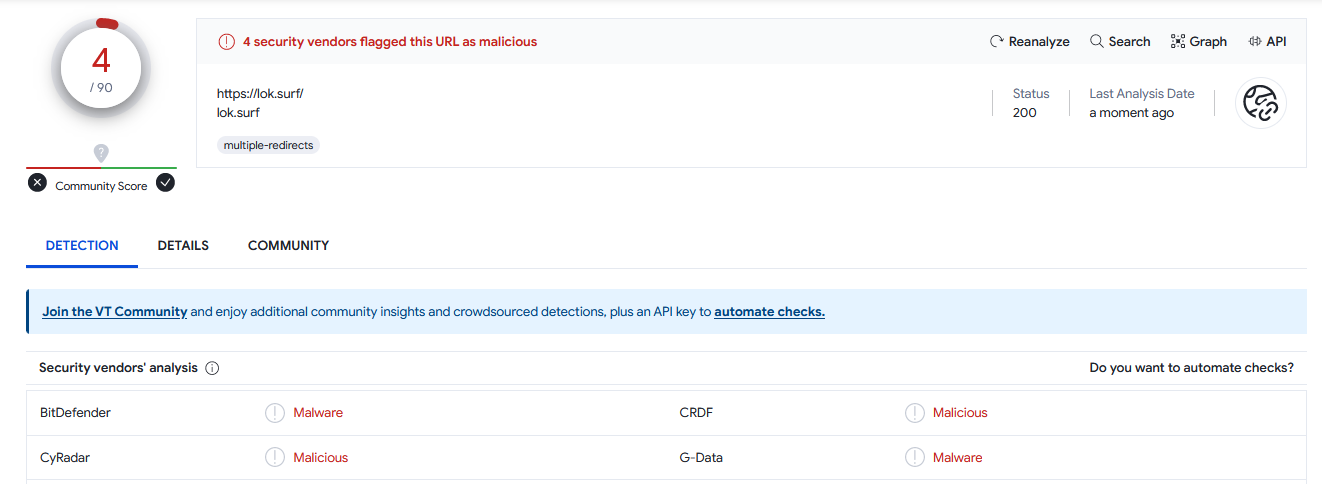Select the DETECTION tab

point(82,246)
